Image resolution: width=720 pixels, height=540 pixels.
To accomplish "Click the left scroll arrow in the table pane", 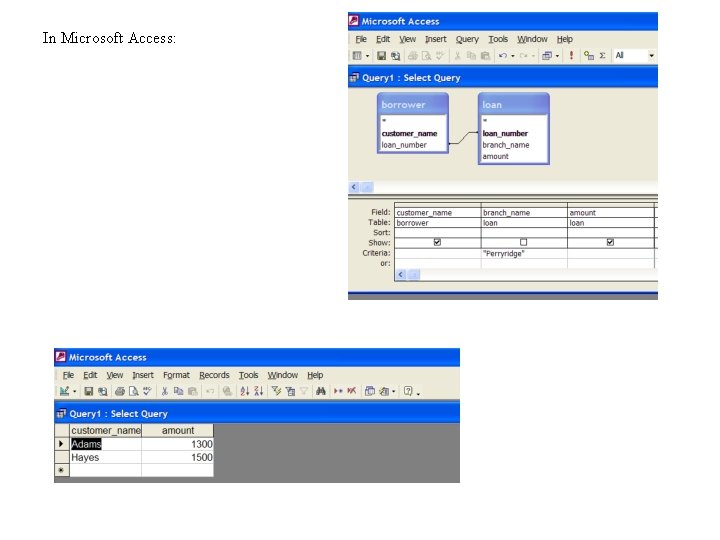I will (354, 187).
